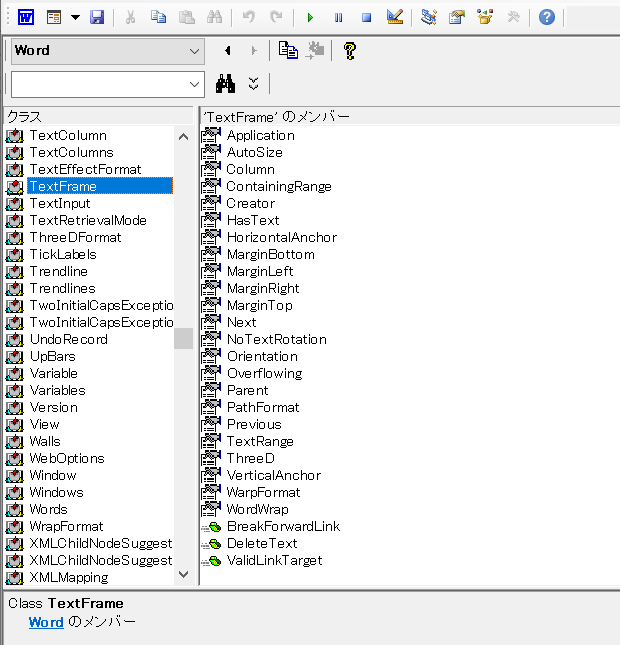Screen dimensions: 620x645
Task: Click the yellow Help question mark icon
Action: pyautogui.click(x=350, y=51)
